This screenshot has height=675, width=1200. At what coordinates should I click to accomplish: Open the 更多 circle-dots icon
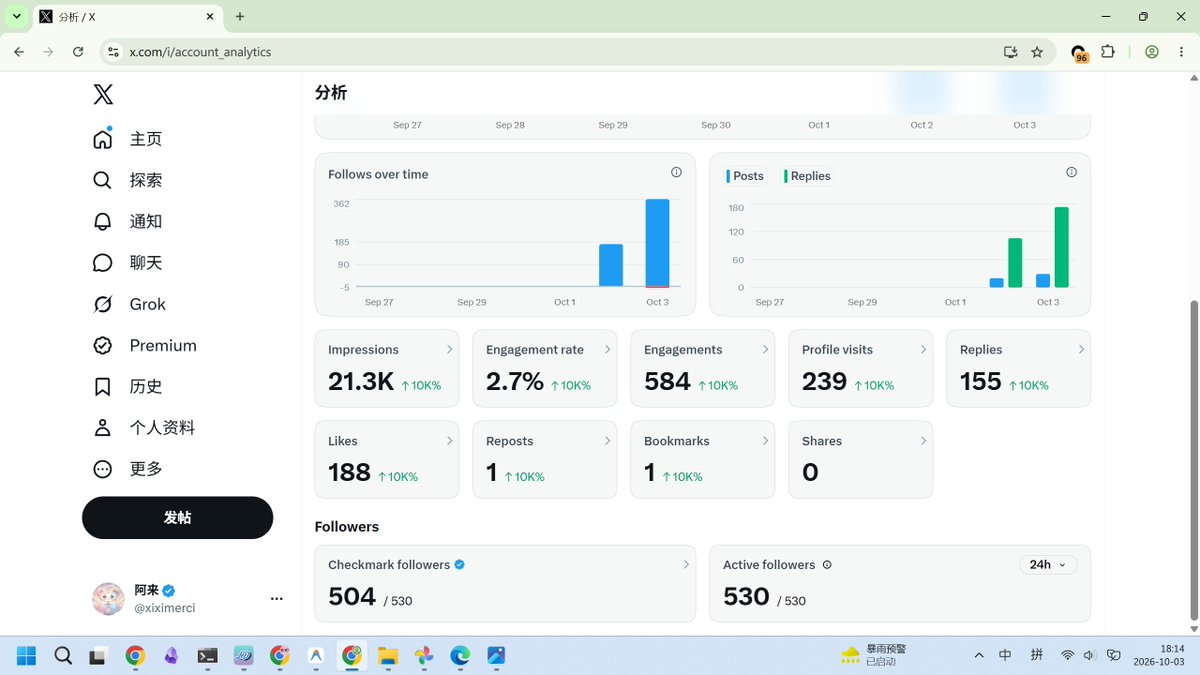[102, 469]
